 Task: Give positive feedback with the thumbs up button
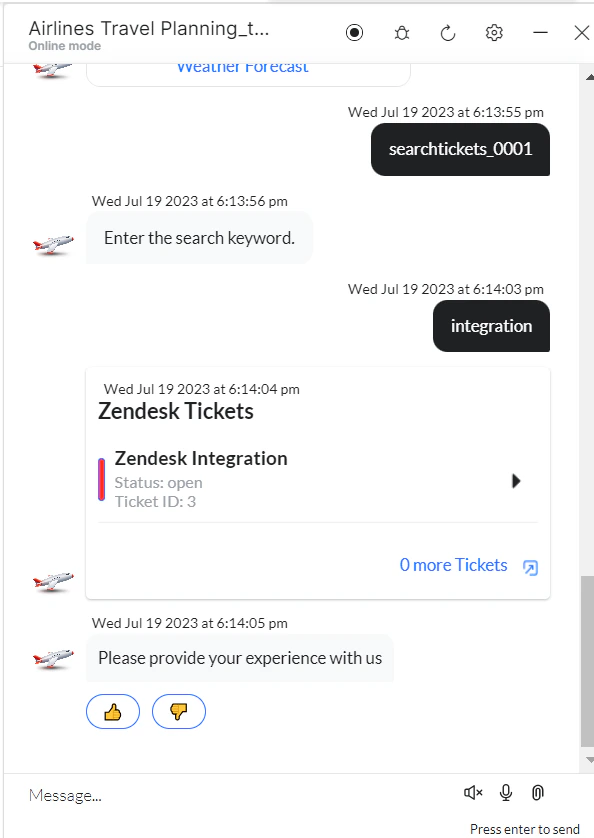click(x=112, y=711)
